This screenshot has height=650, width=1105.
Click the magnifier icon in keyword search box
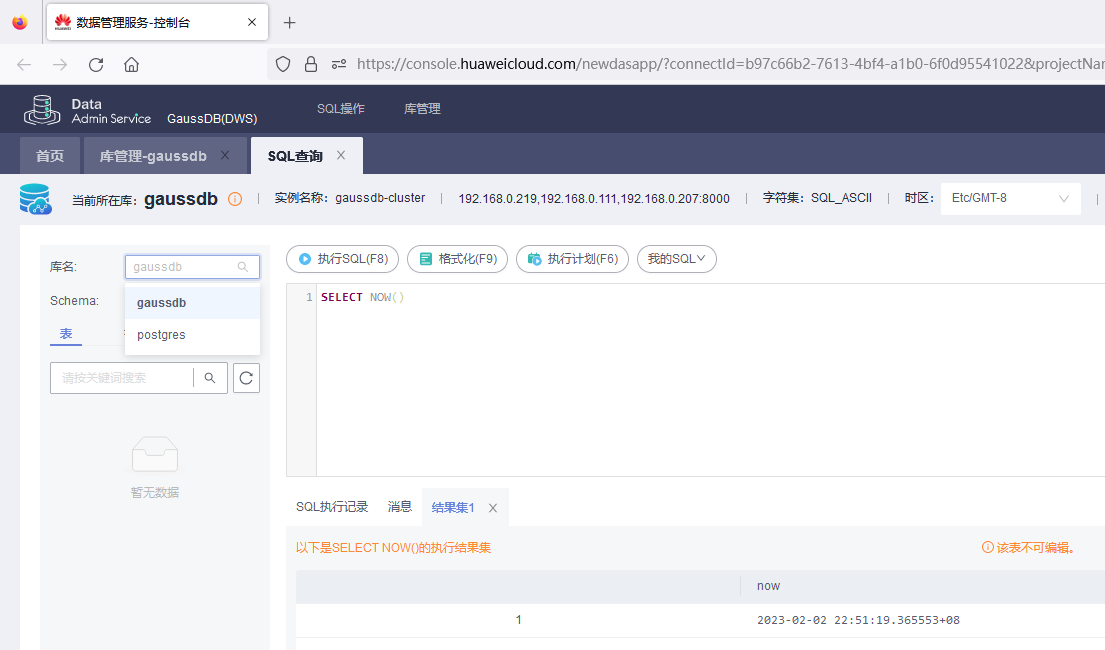pyautogui.click(x=210, y=378)
